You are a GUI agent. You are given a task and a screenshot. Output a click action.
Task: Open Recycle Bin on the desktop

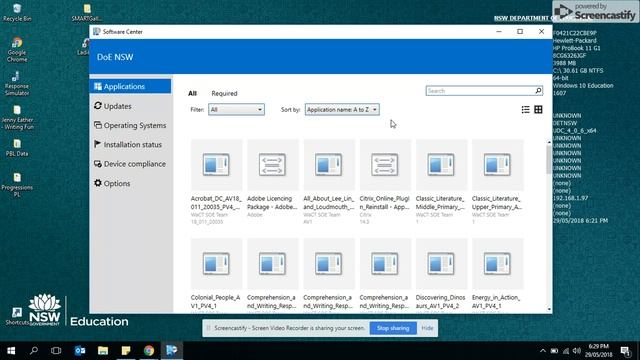(17, 12)
